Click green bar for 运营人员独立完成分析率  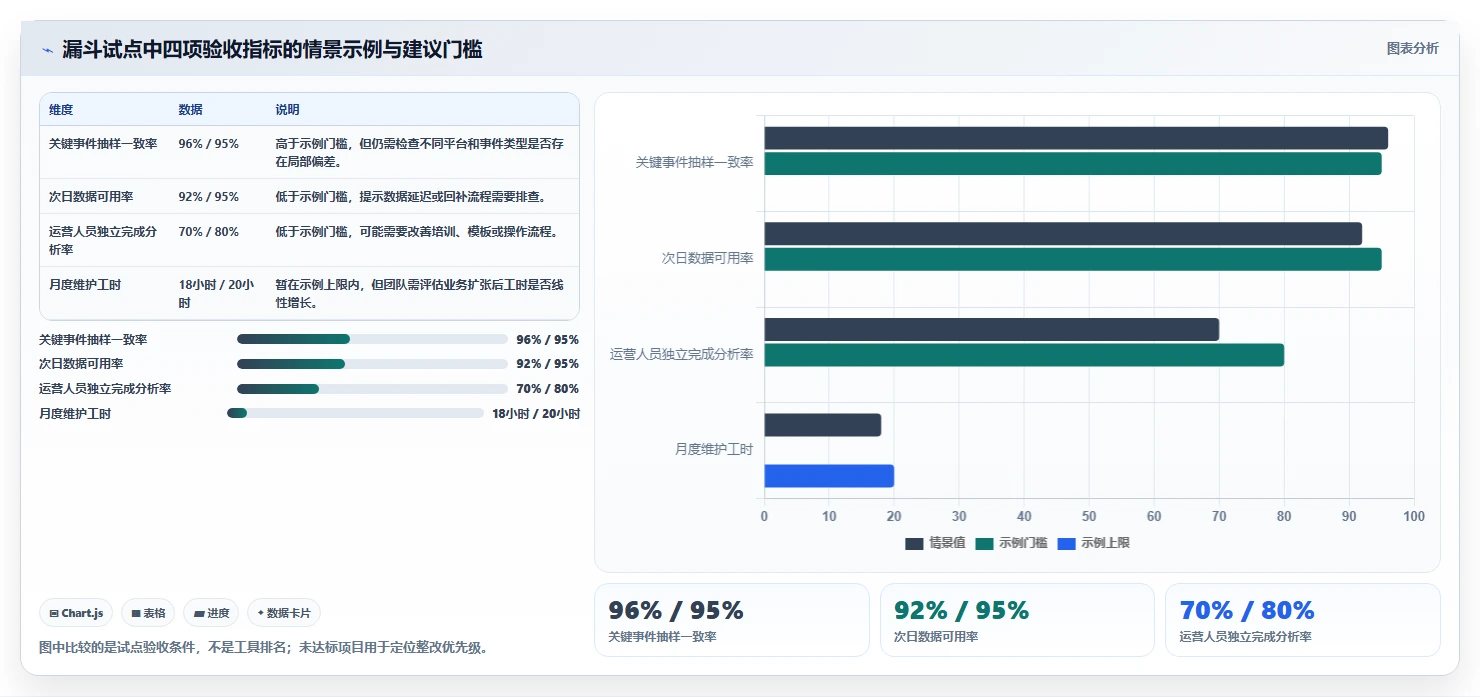coord(1024,355)
